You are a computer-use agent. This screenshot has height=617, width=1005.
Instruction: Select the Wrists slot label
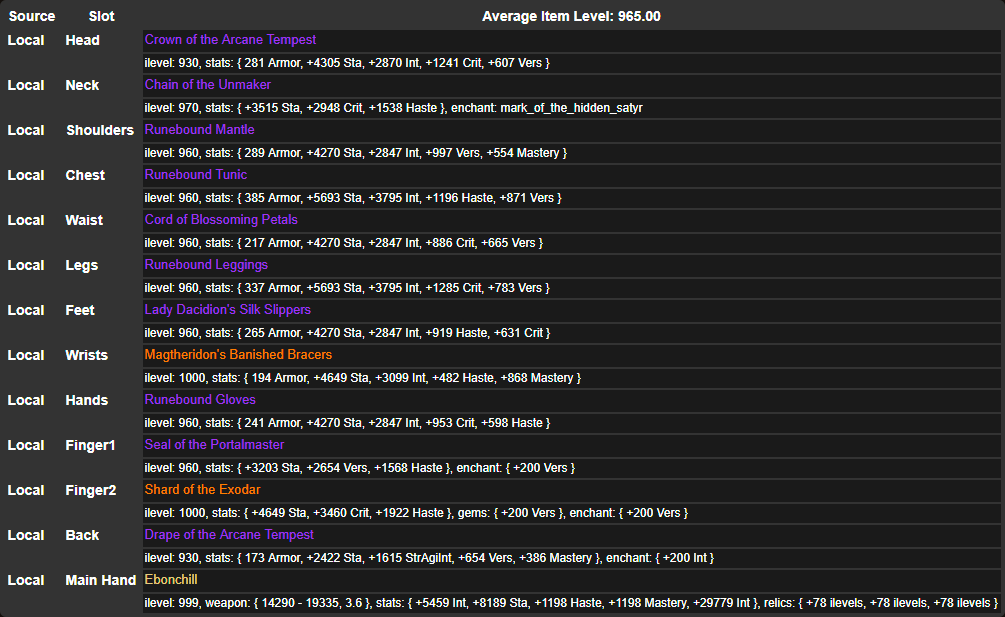click(87, 355)
